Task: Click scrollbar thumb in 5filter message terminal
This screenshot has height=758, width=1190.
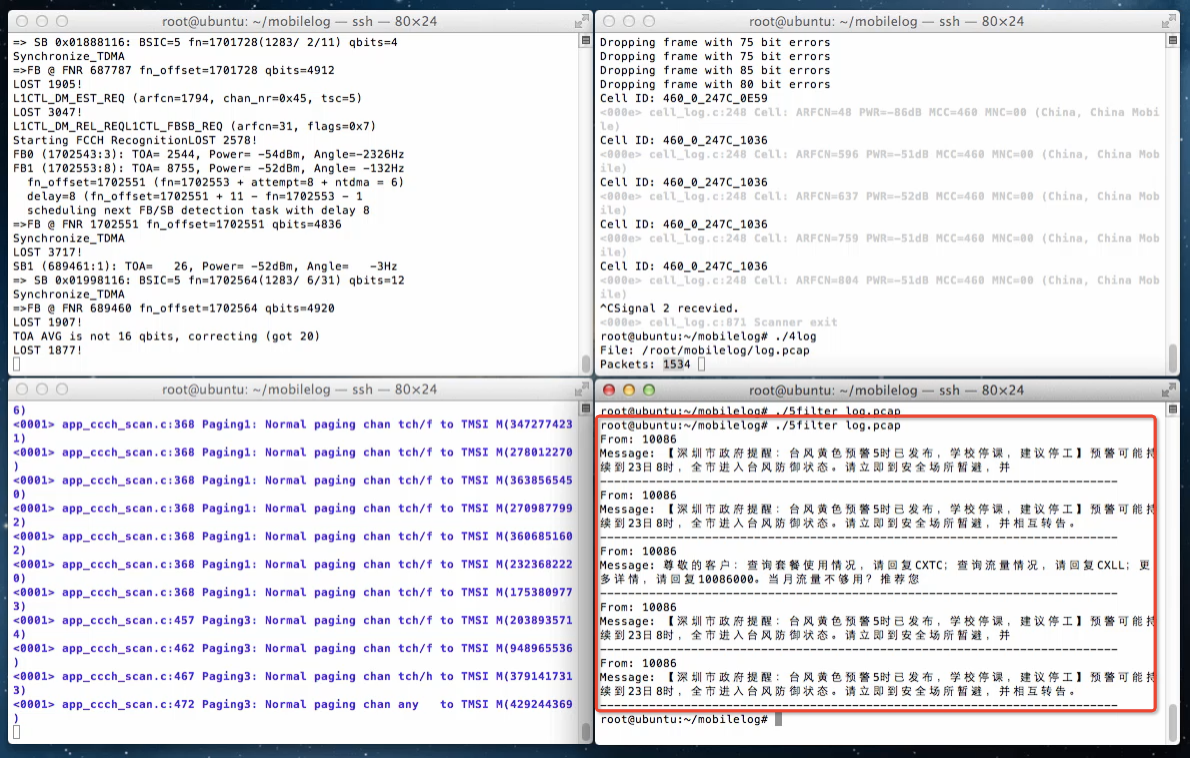Action: (x=1172, y=722)
